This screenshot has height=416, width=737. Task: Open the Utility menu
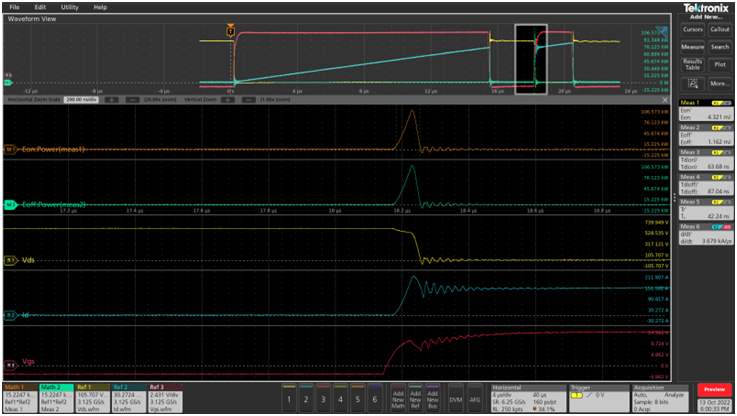[69, 7]
